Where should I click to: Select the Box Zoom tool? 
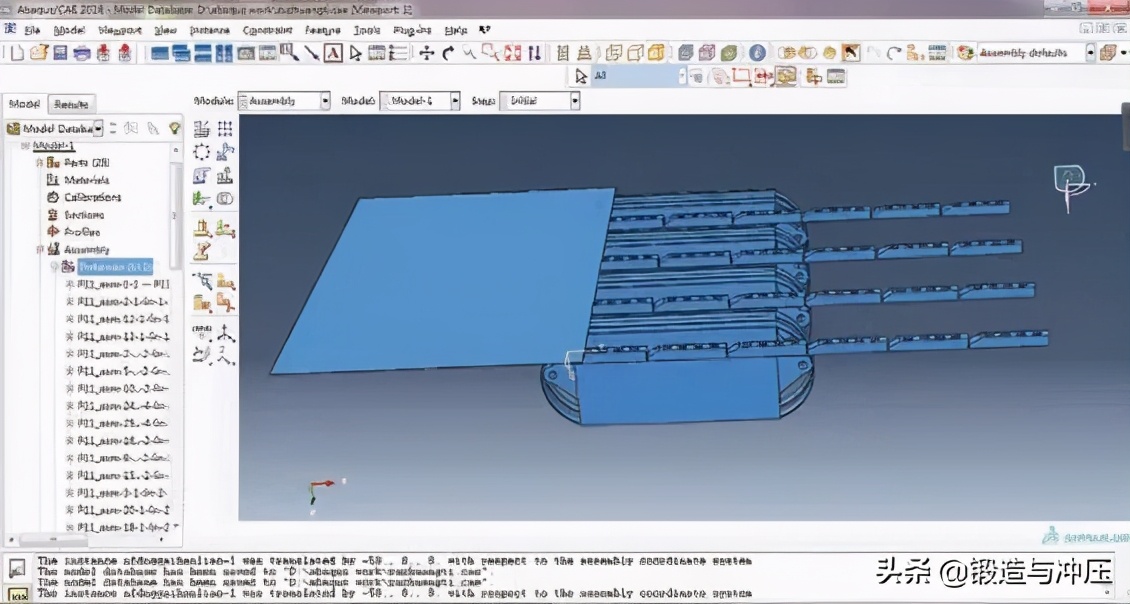491,53
